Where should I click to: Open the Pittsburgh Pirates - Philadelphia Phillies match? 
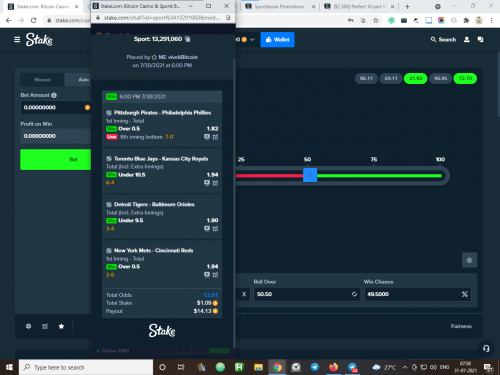[162, 113]
